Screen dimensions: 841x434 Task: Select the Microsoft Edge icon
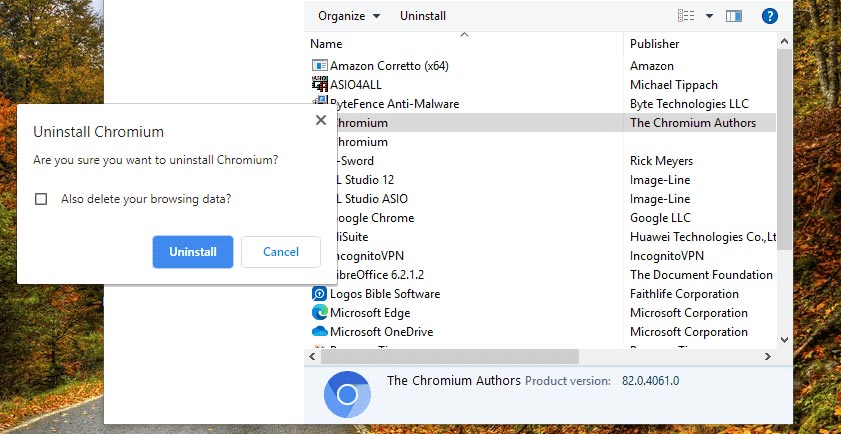(x=320, y=313)
